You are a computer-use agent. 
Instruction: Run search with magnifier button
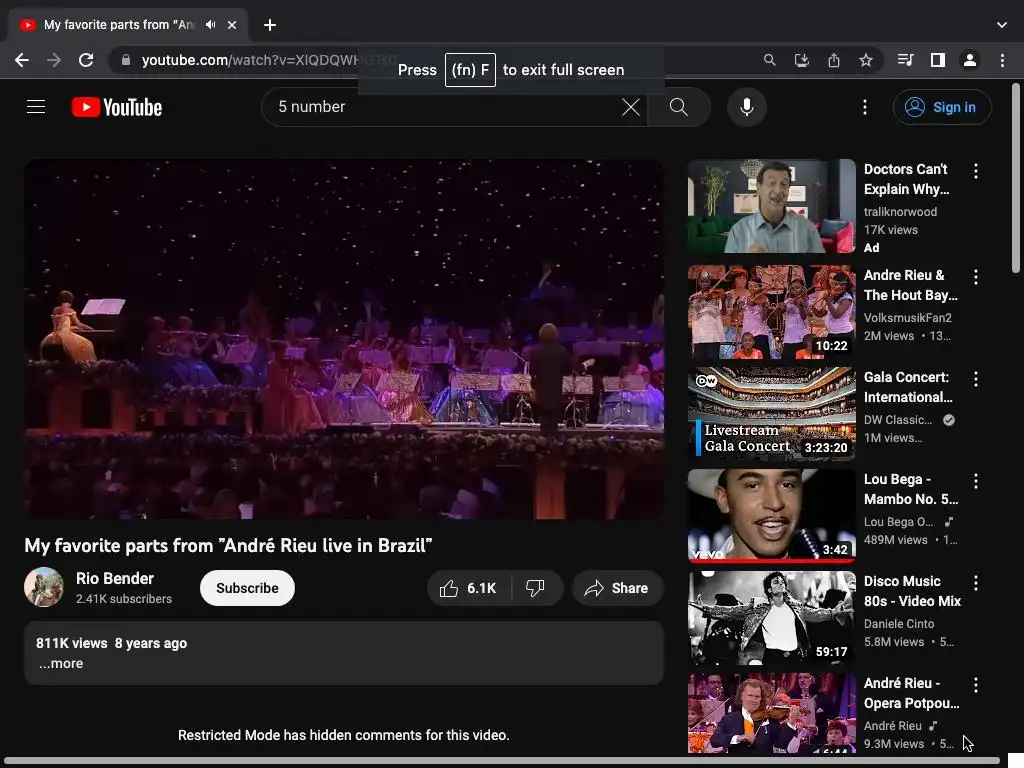click(x=679, y=107)
